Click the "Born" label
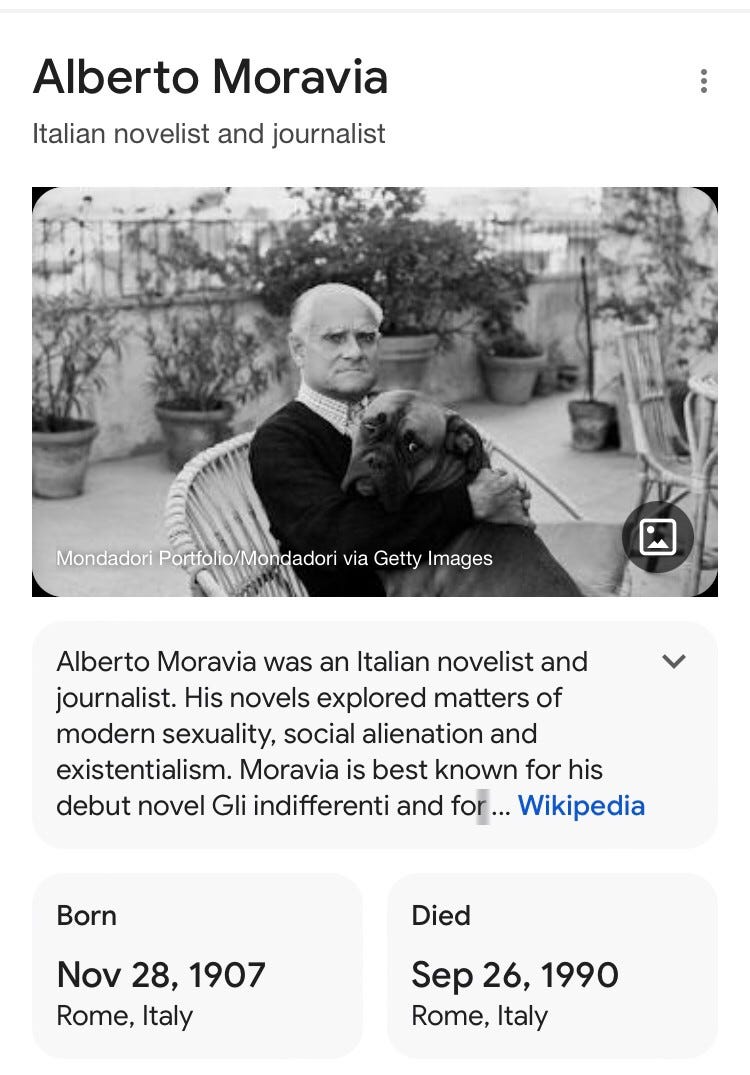This screenshot has width=750, height=1075. click(x=86, y=916)
